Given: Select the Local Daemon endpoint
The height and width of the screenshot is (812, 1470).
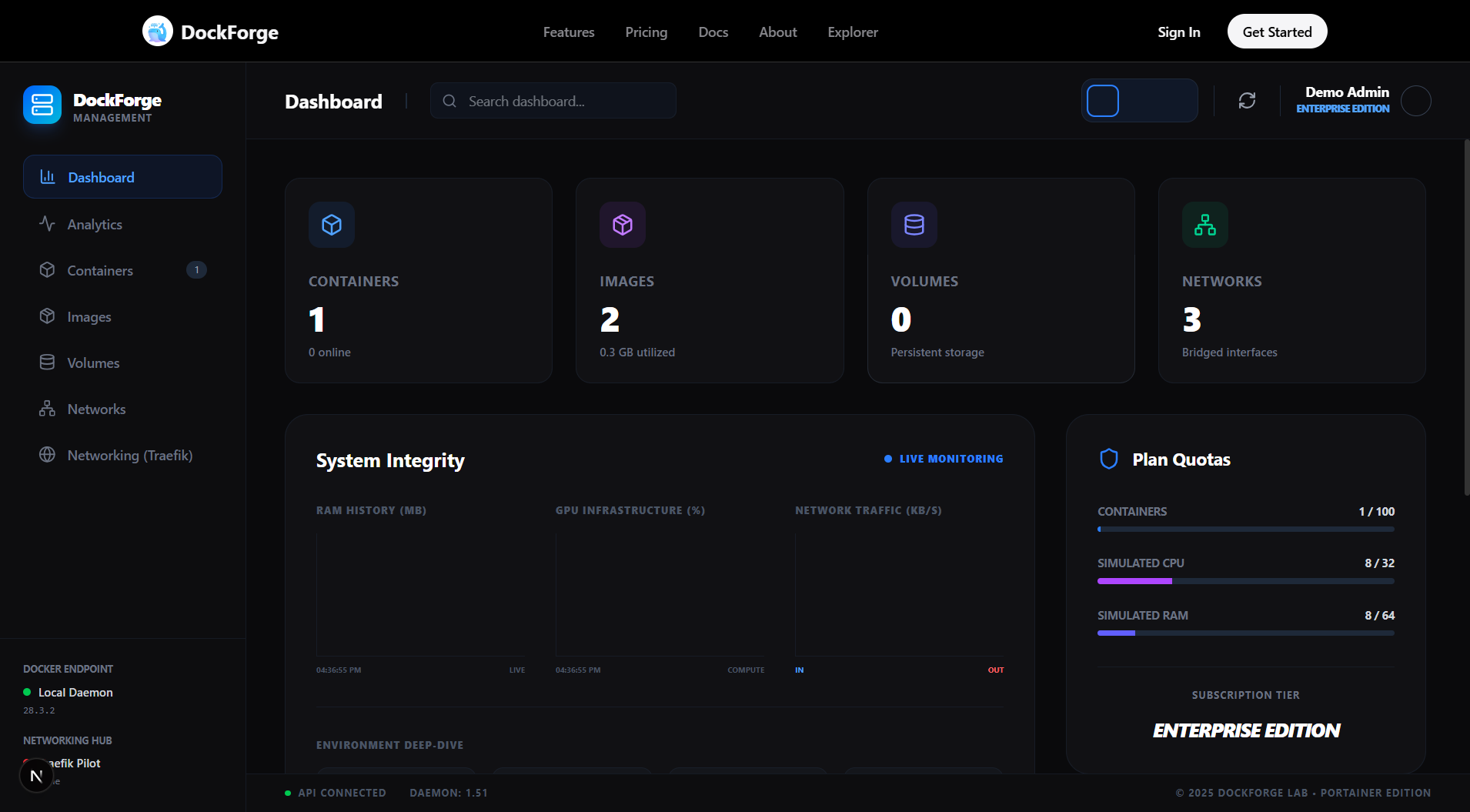Looking at the screenshot, I should (75, 692).
